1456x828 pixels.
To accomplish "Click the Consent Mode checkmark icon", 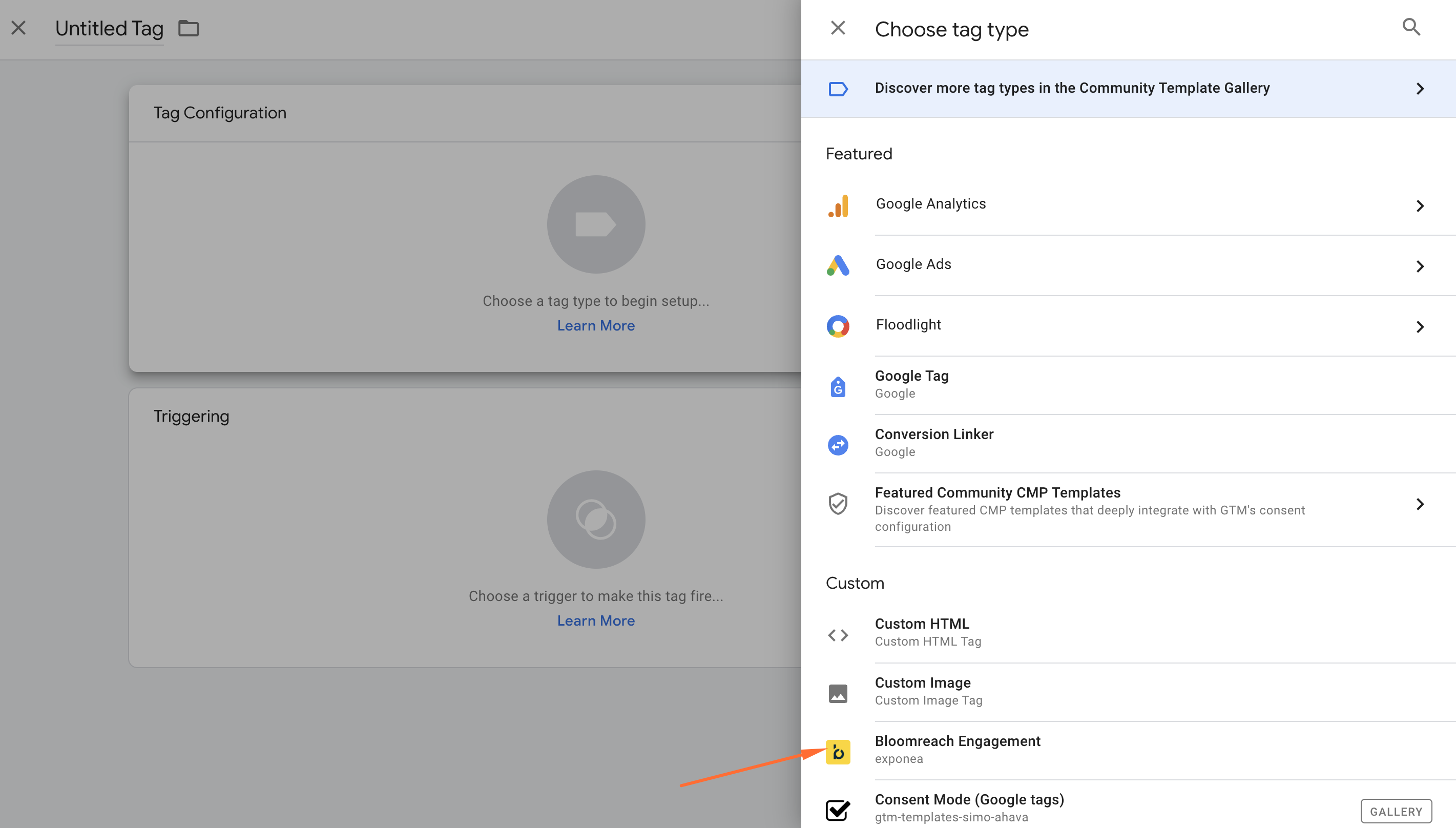I will [838, 810].
